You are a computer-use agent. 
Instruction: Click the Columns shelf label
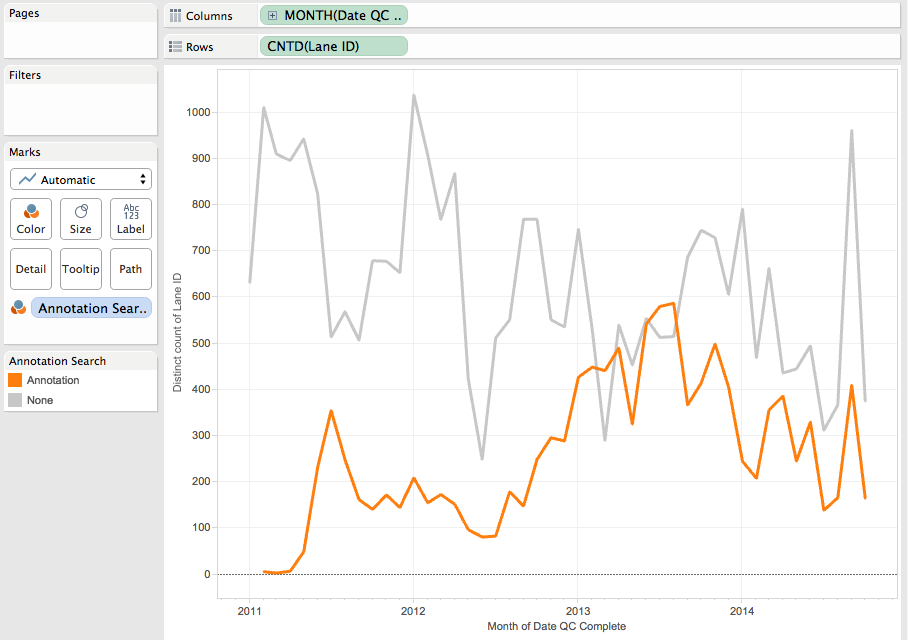209,16
